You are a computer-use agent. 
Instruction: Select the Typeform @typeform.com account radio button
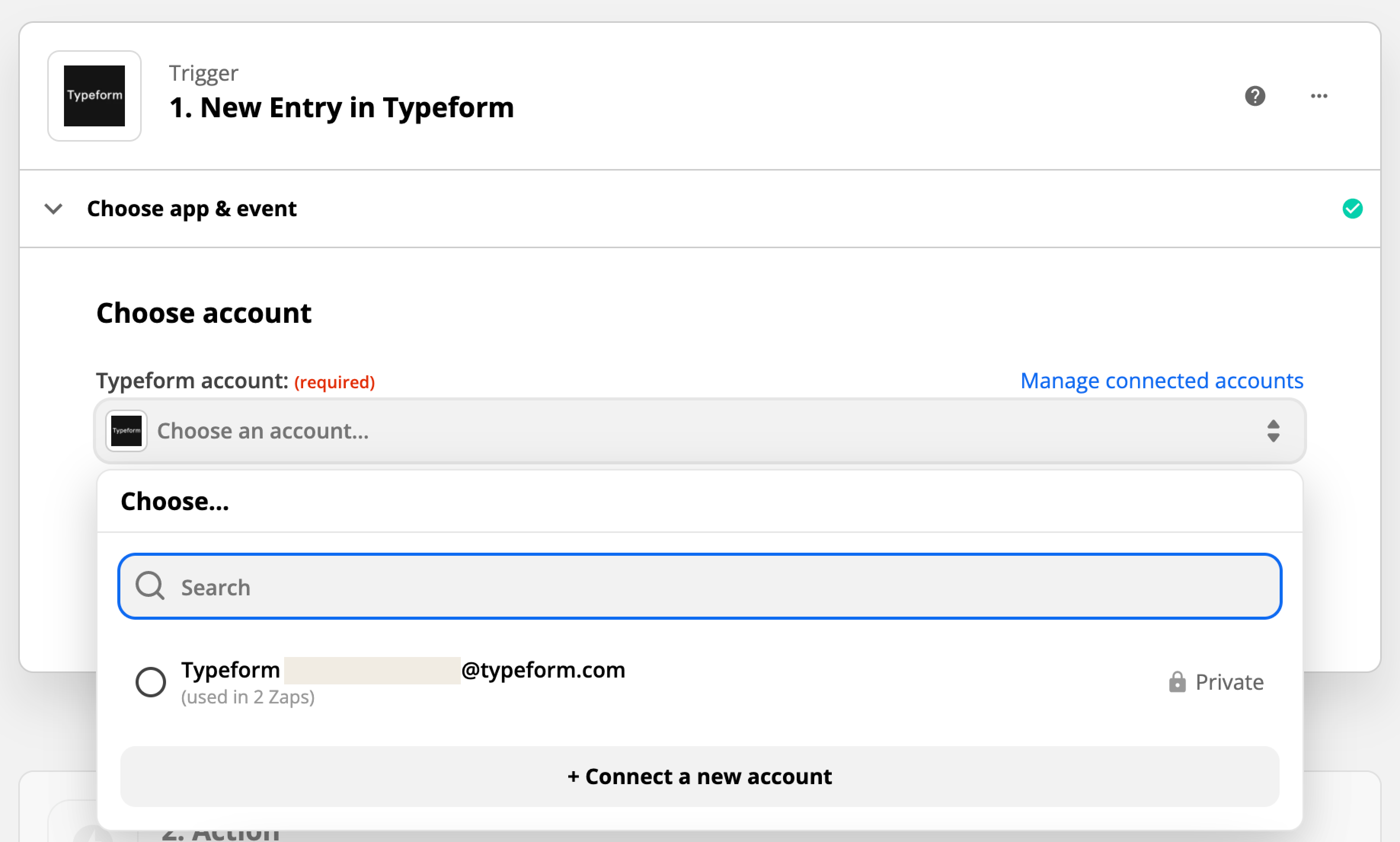[150, 681]
